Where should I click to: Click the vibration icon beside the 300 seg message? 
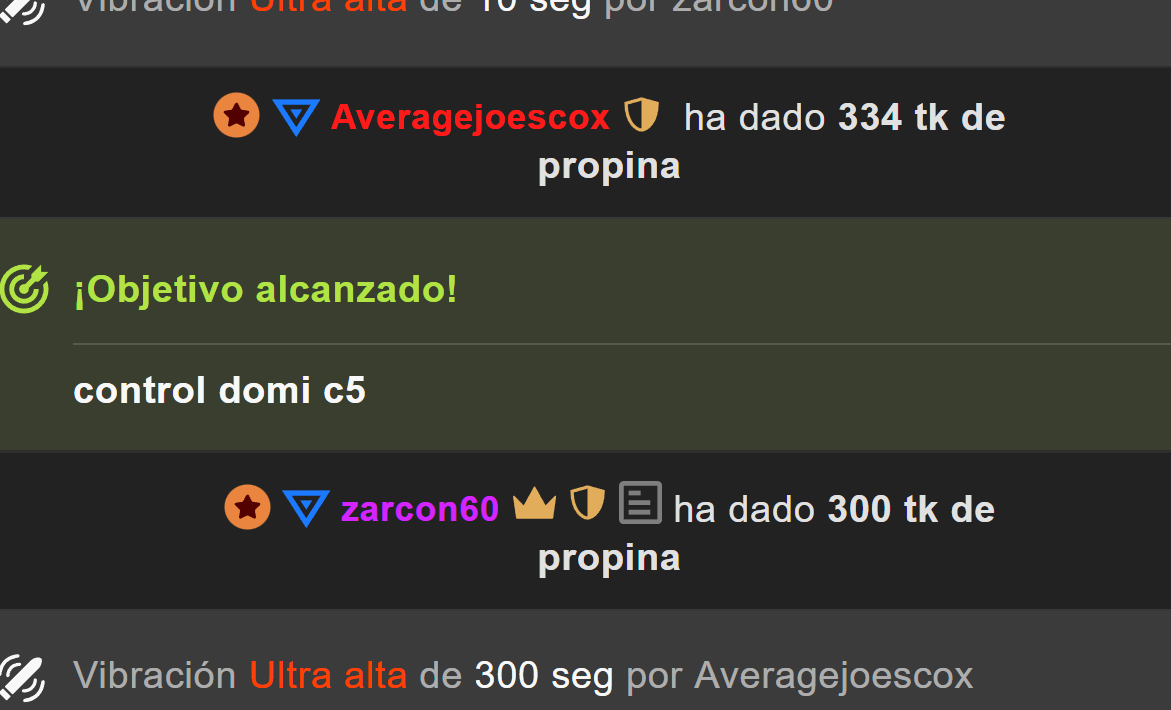pyautogui.click(x=22, y=679)
